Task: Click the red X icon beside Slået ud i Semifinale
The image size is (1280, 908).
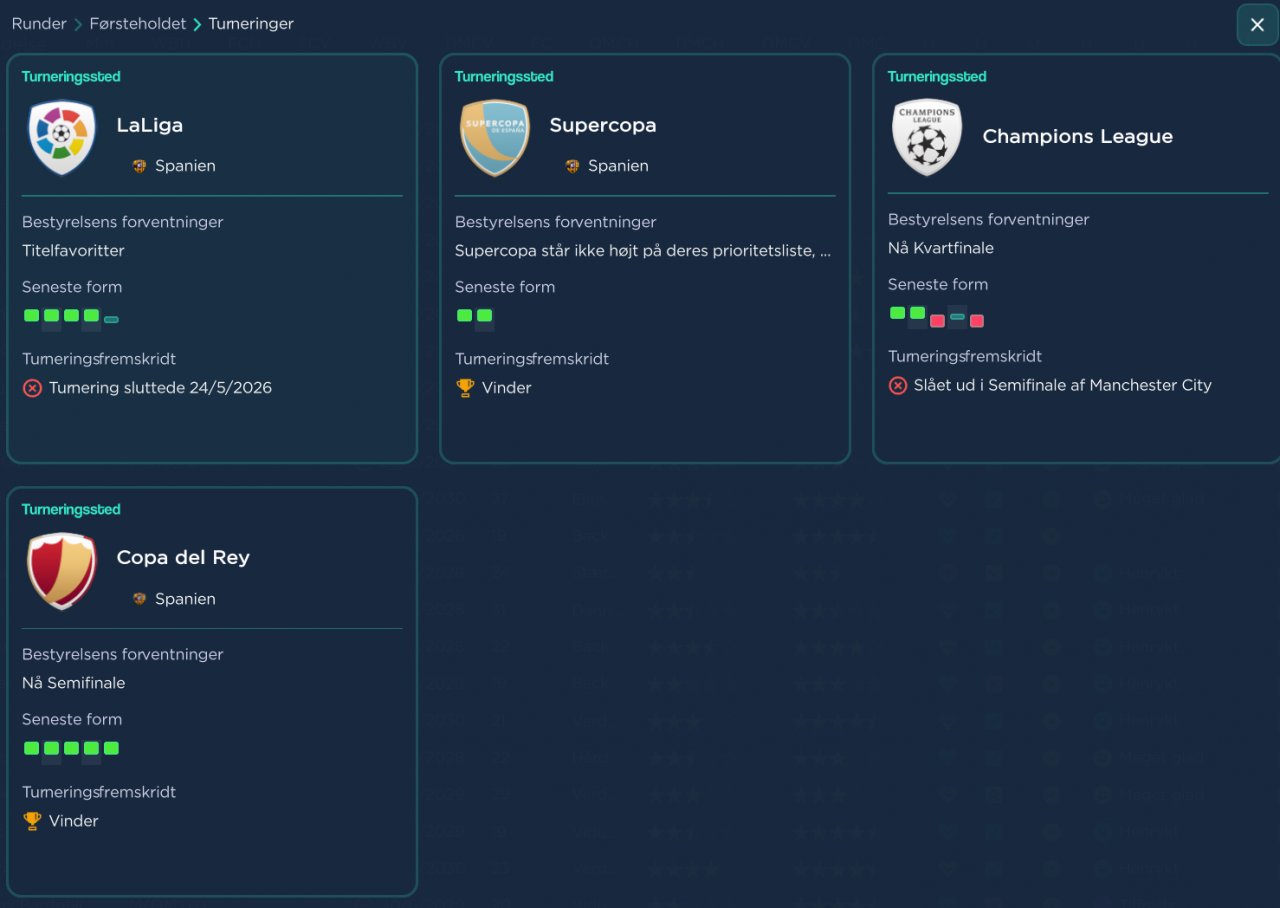Action: click(x=898, y=385)
